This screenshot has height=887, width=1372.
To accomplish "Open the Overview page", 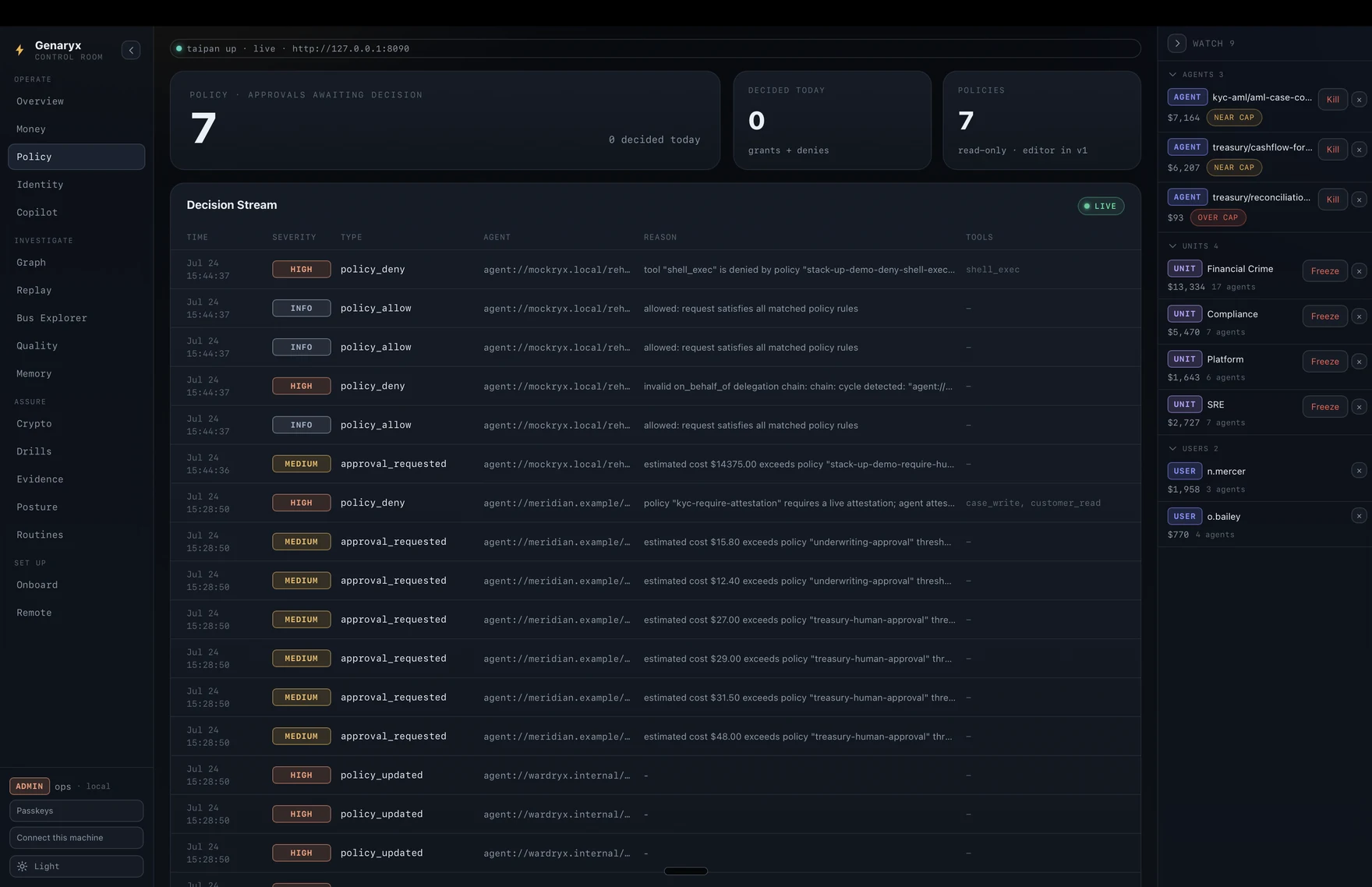I will click(76, 101).
